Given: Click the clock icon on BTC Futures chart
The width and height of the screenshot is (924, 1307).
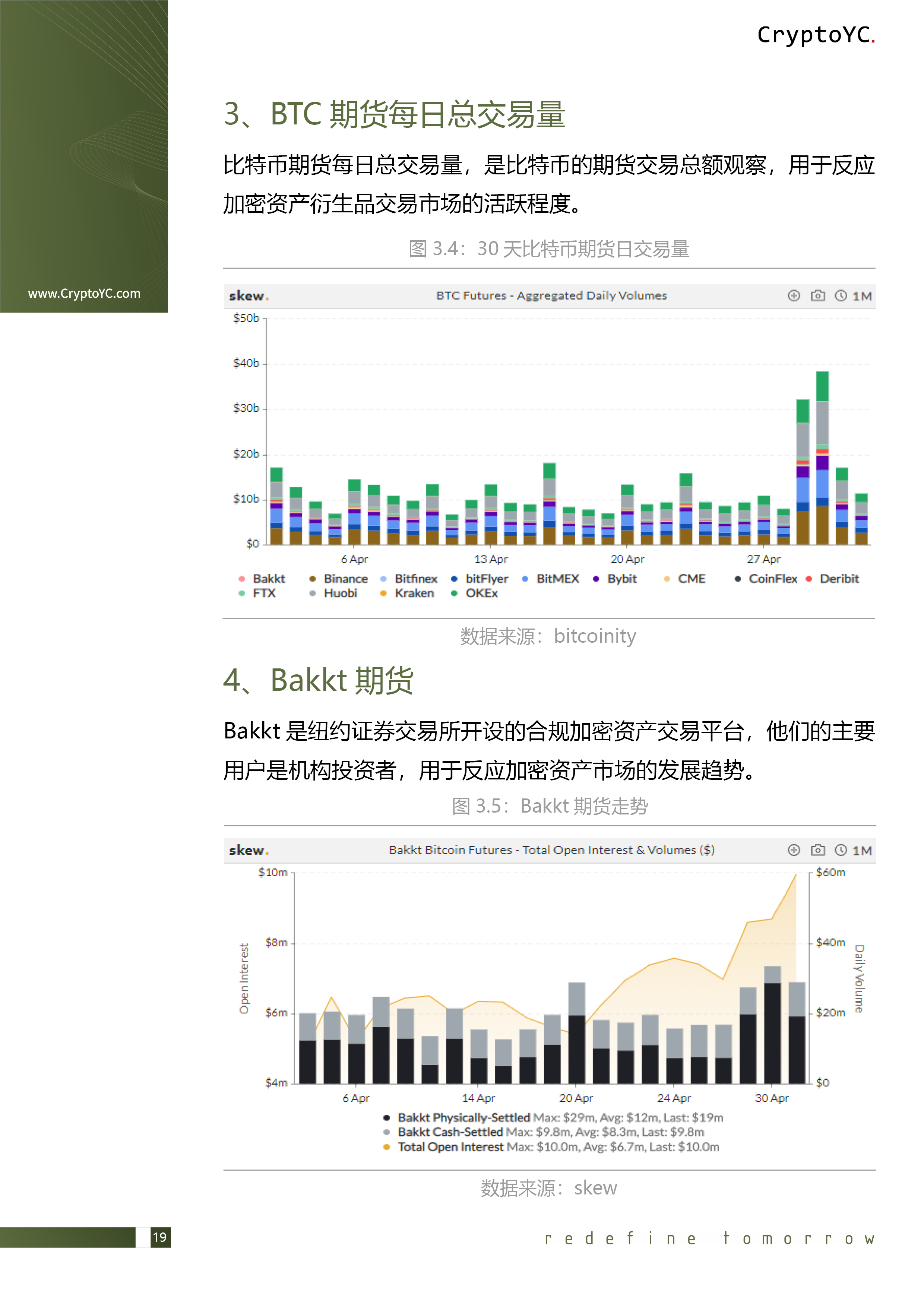Looking at the screenshot, I should point(840,295).
